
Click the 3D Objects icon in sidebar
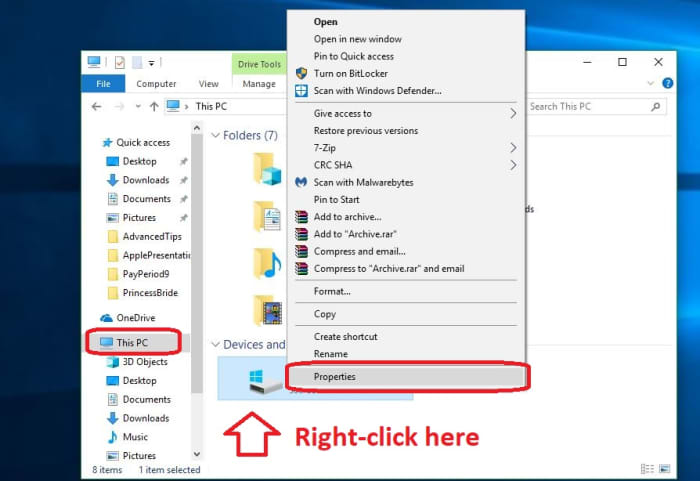113,362
